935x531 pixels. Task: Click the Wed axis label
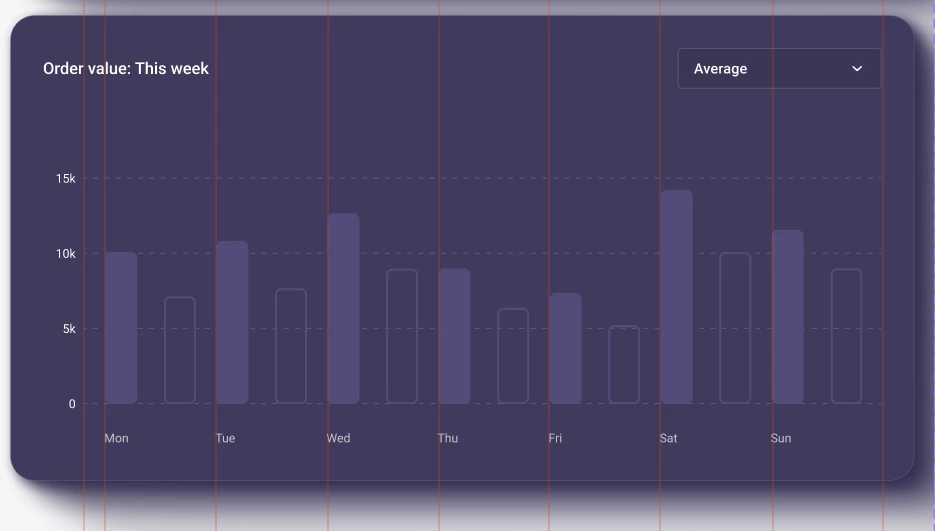[x=339, y=438]
